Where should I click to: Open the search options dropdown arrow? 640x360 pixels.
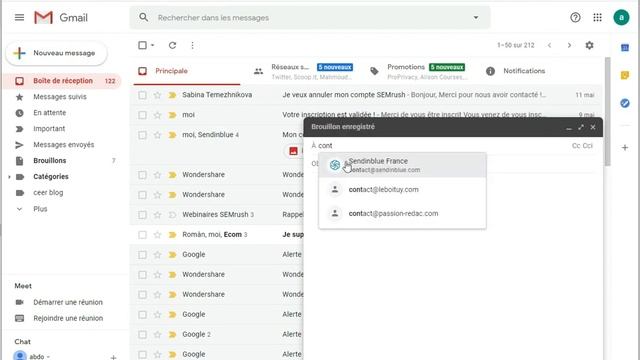[x=476, y=18]
